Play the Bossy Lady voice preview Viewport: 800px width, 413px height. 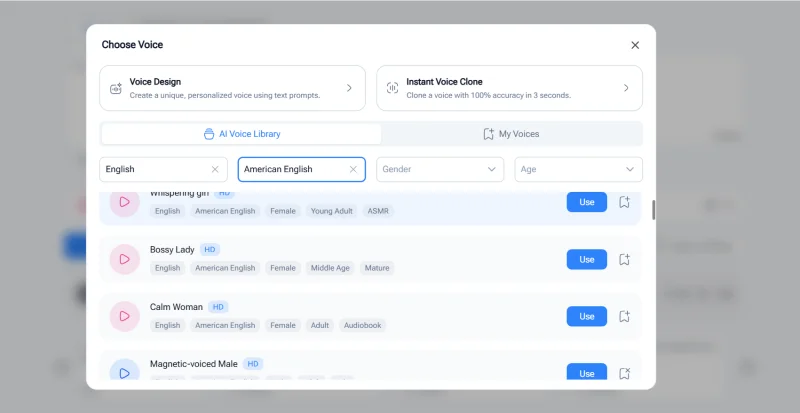pos(124,259)
